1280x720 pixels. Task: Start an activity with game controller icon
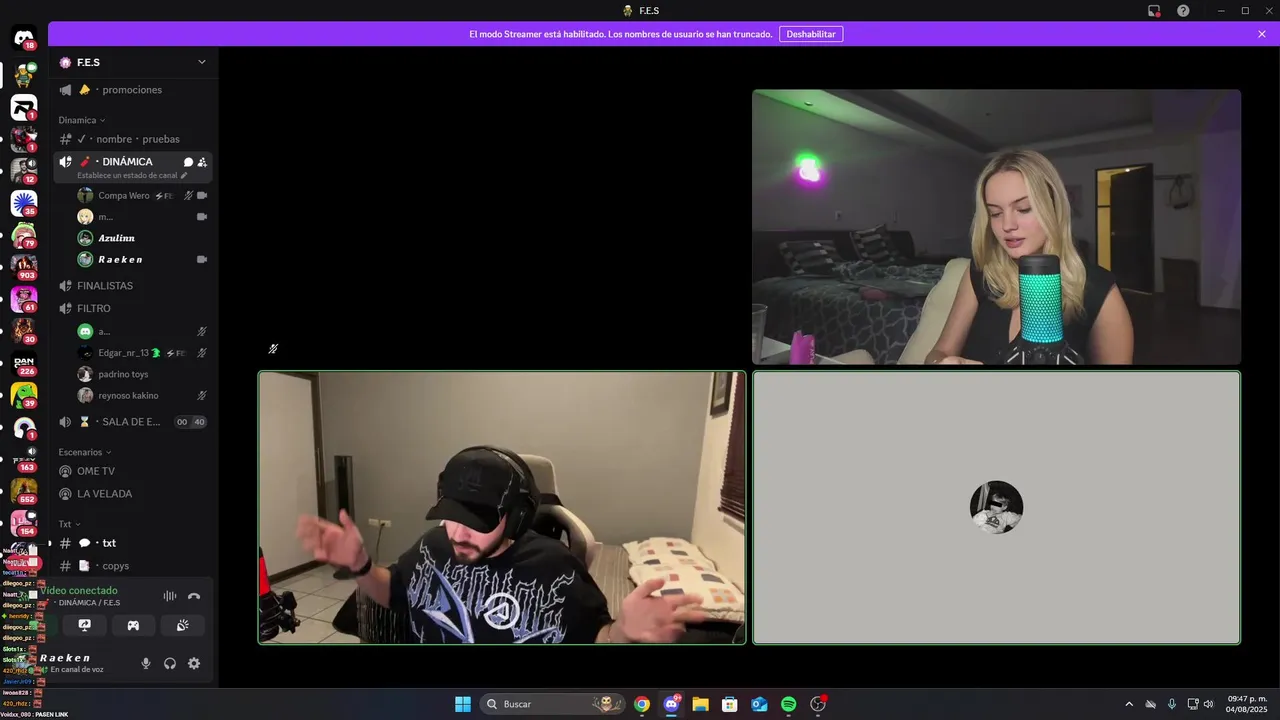(133, 625)
